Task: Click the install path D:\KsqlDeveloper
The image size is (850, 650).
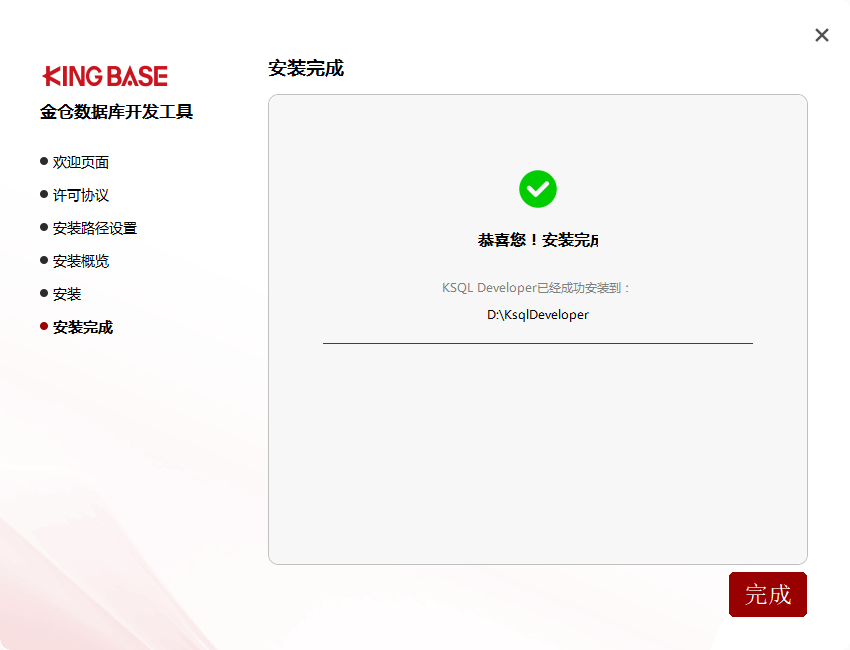Action: tap(537, 314)
